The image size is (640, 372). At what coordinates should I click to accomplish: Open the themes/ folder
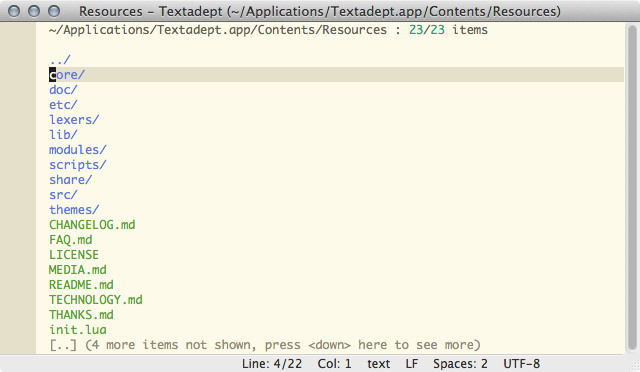tap(74, 210)
